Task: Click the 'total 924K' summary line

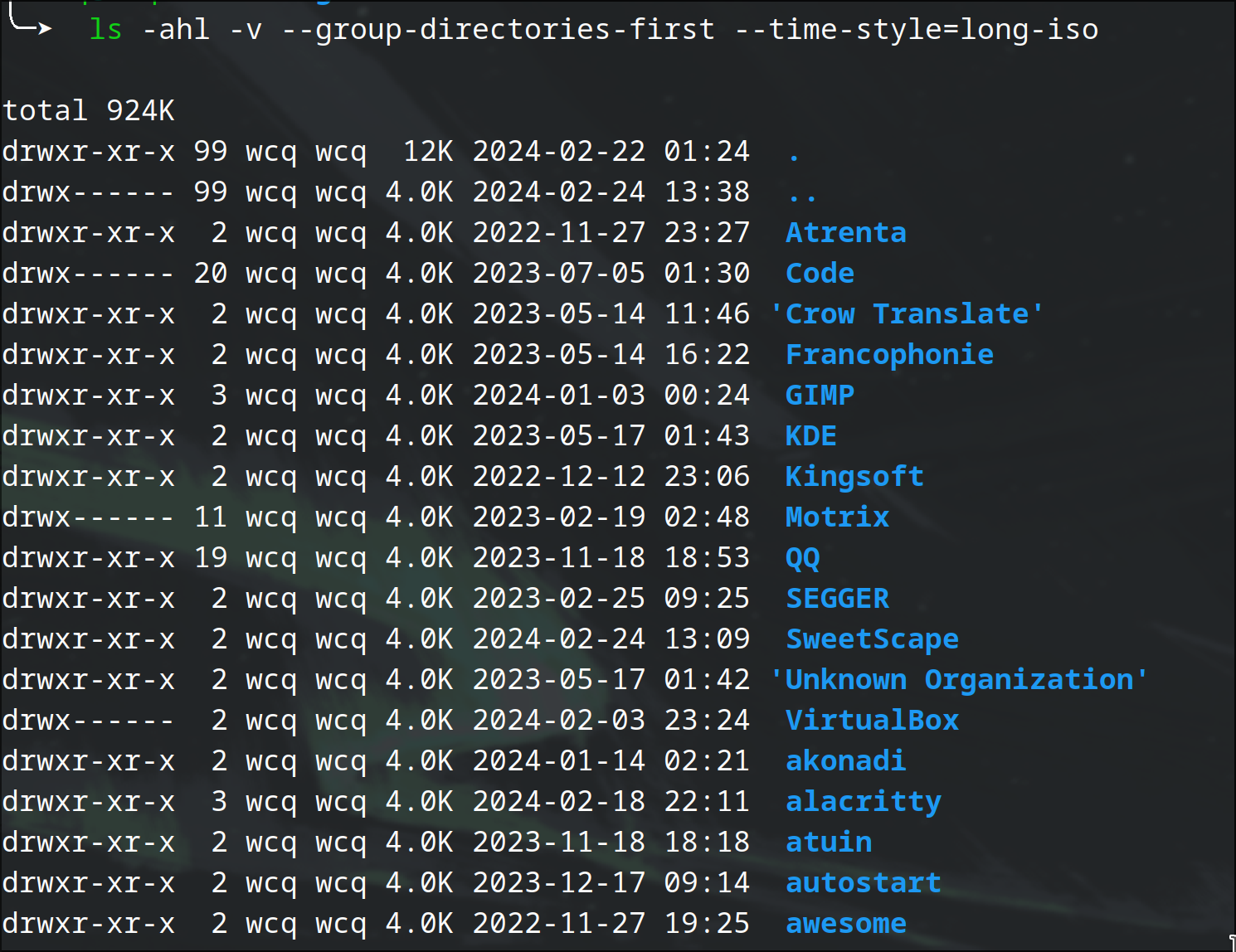Action: click(89, 110)
